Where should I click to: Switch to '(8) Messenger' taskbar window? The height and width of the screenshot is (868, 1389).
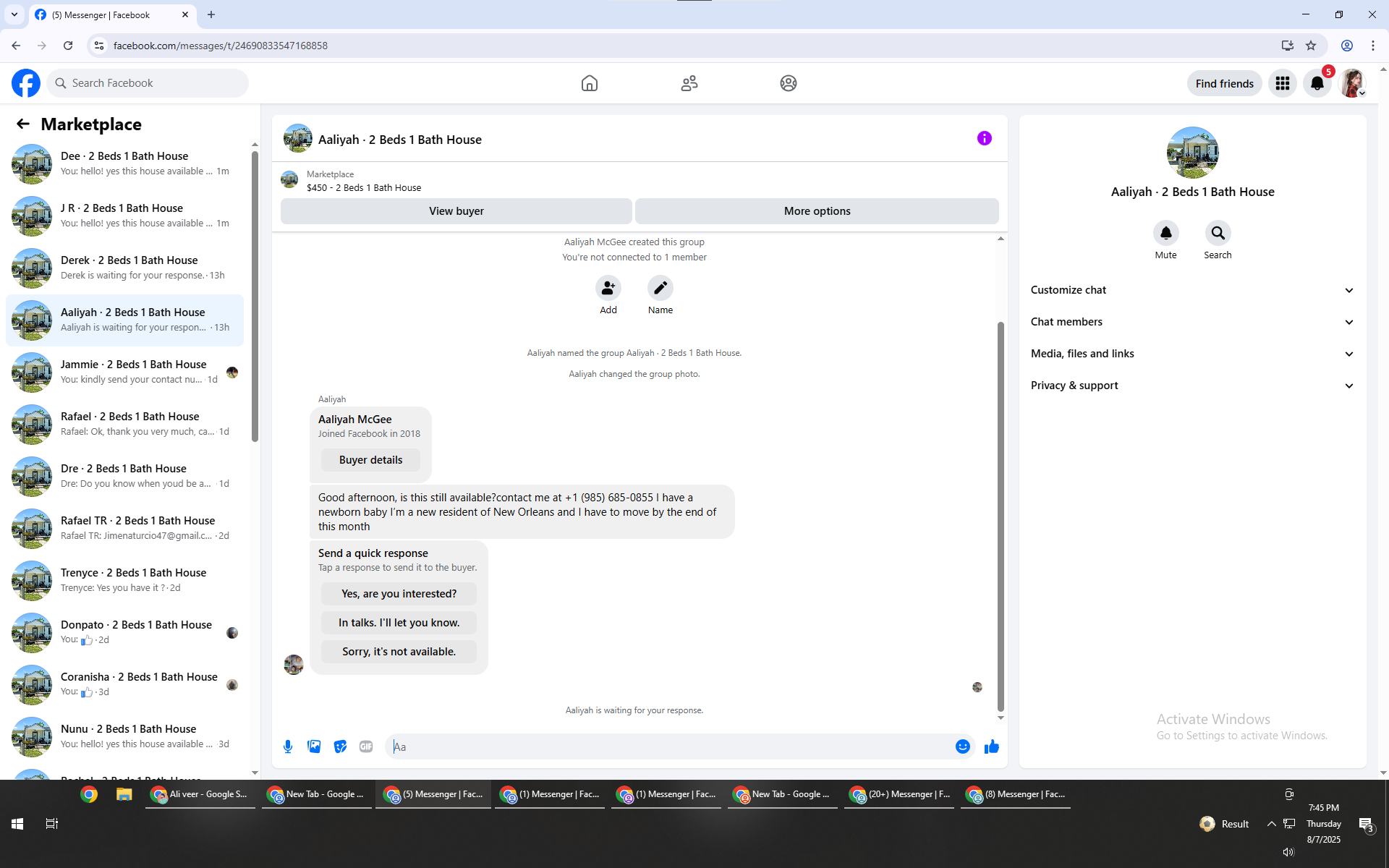click(x=1016, y=794)
